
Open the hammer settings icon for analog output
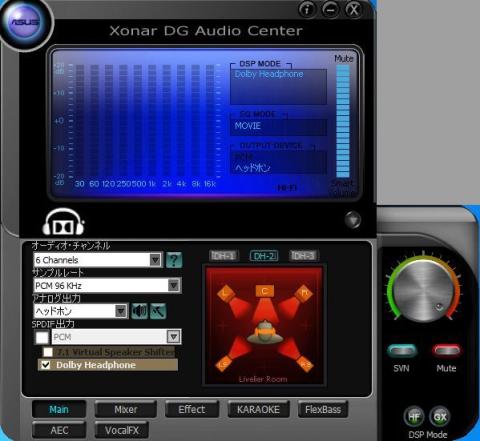tap(158, 311)
